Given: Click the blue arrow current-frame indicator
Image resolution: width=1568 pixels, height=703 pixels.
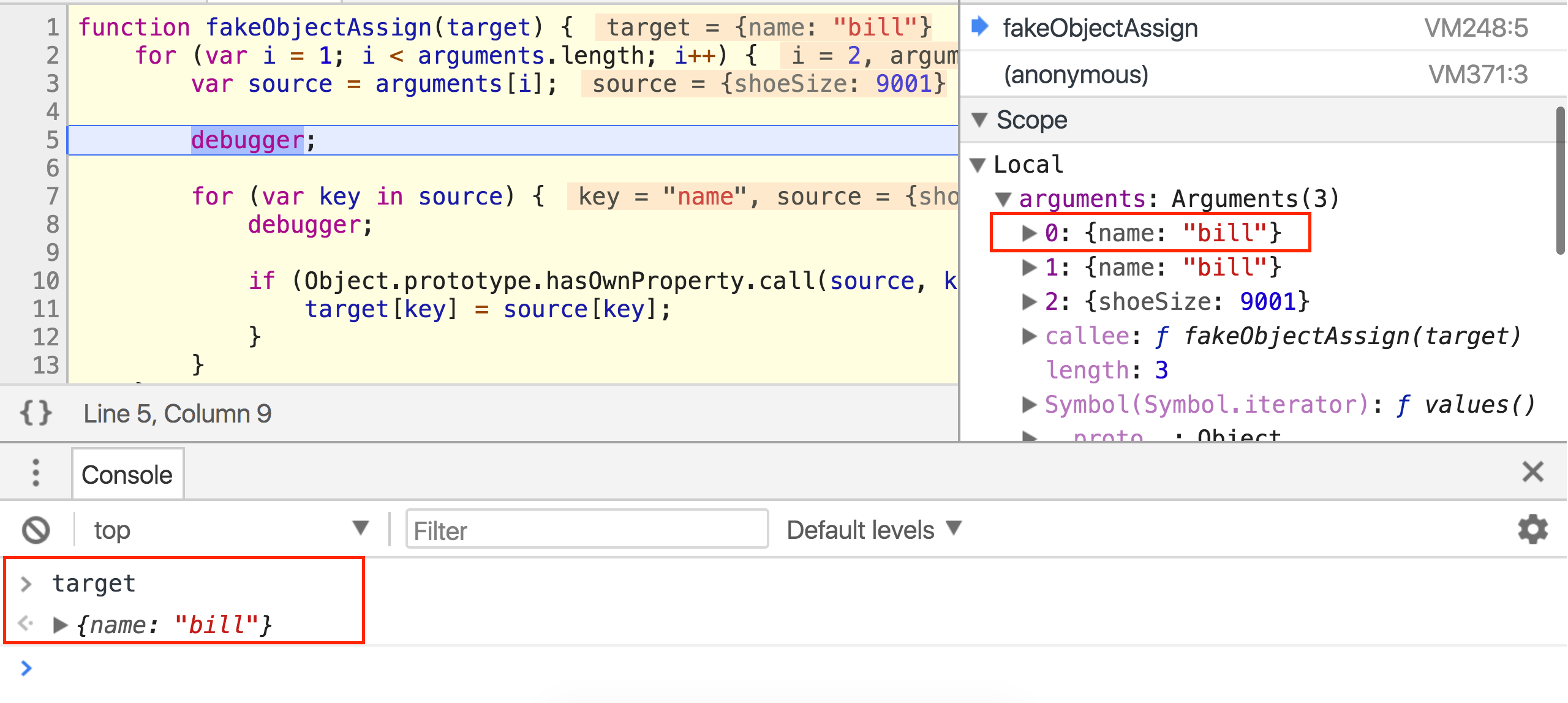Looking at the screenshot, I should [x=980, y=27].
